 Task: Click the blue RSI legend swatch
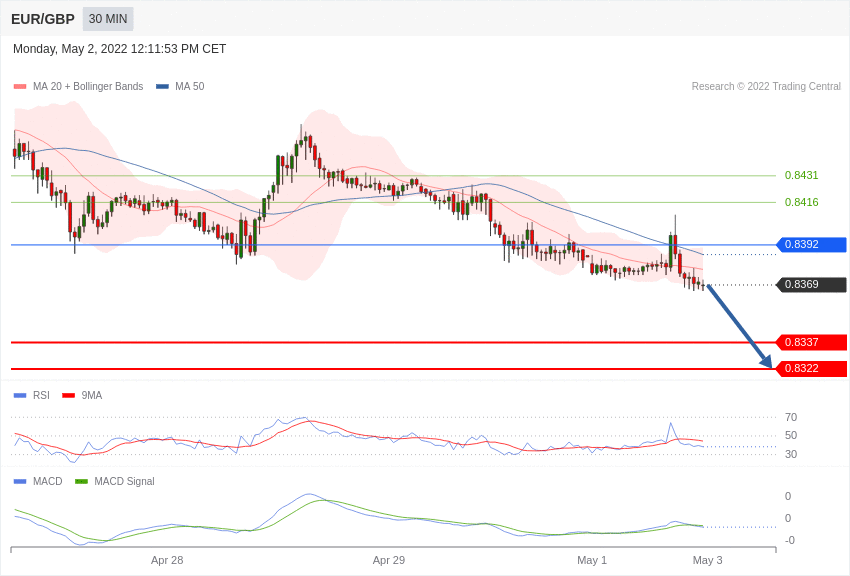point(20,396)
